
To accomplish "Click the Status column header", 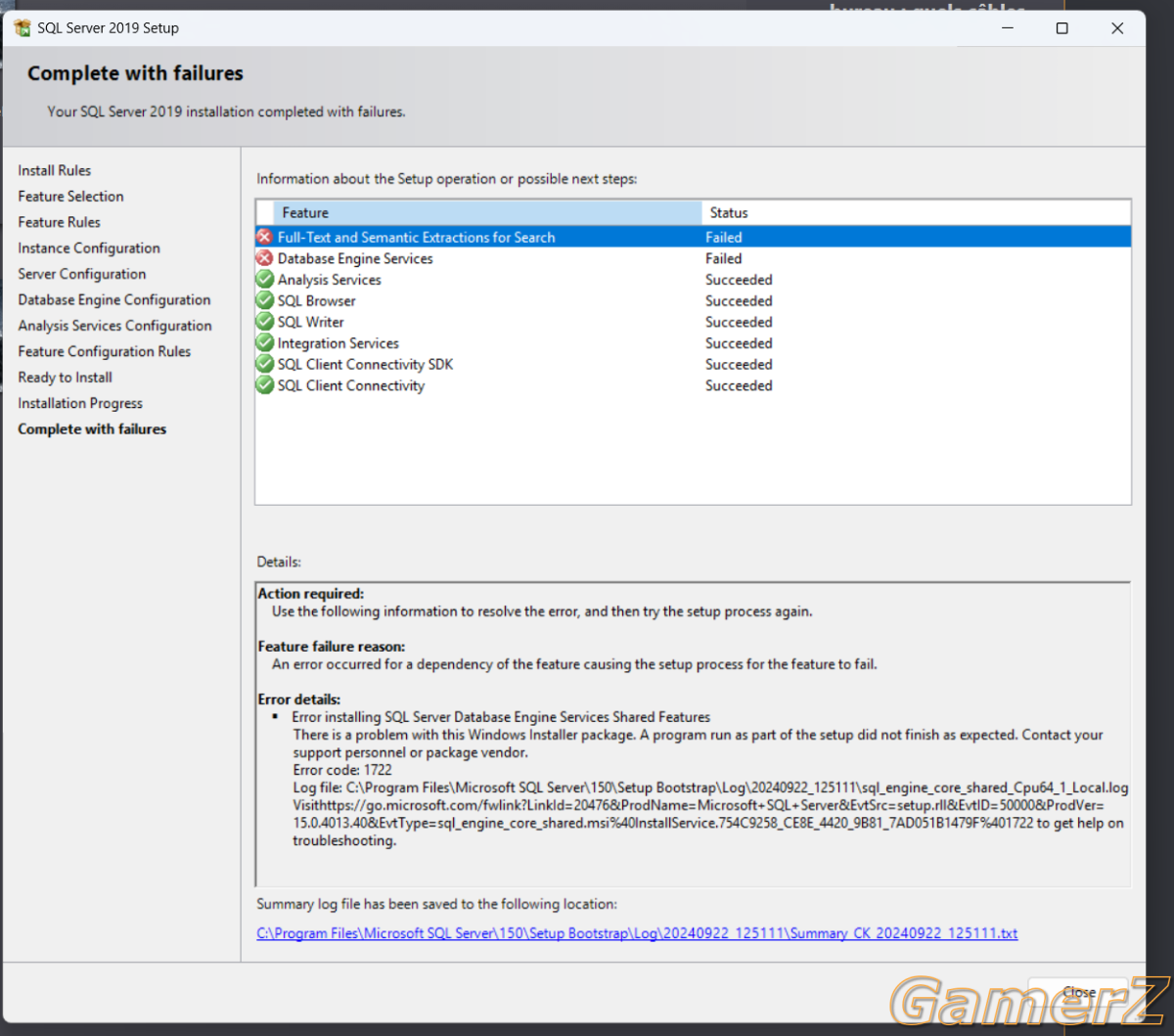I will 917,212.
